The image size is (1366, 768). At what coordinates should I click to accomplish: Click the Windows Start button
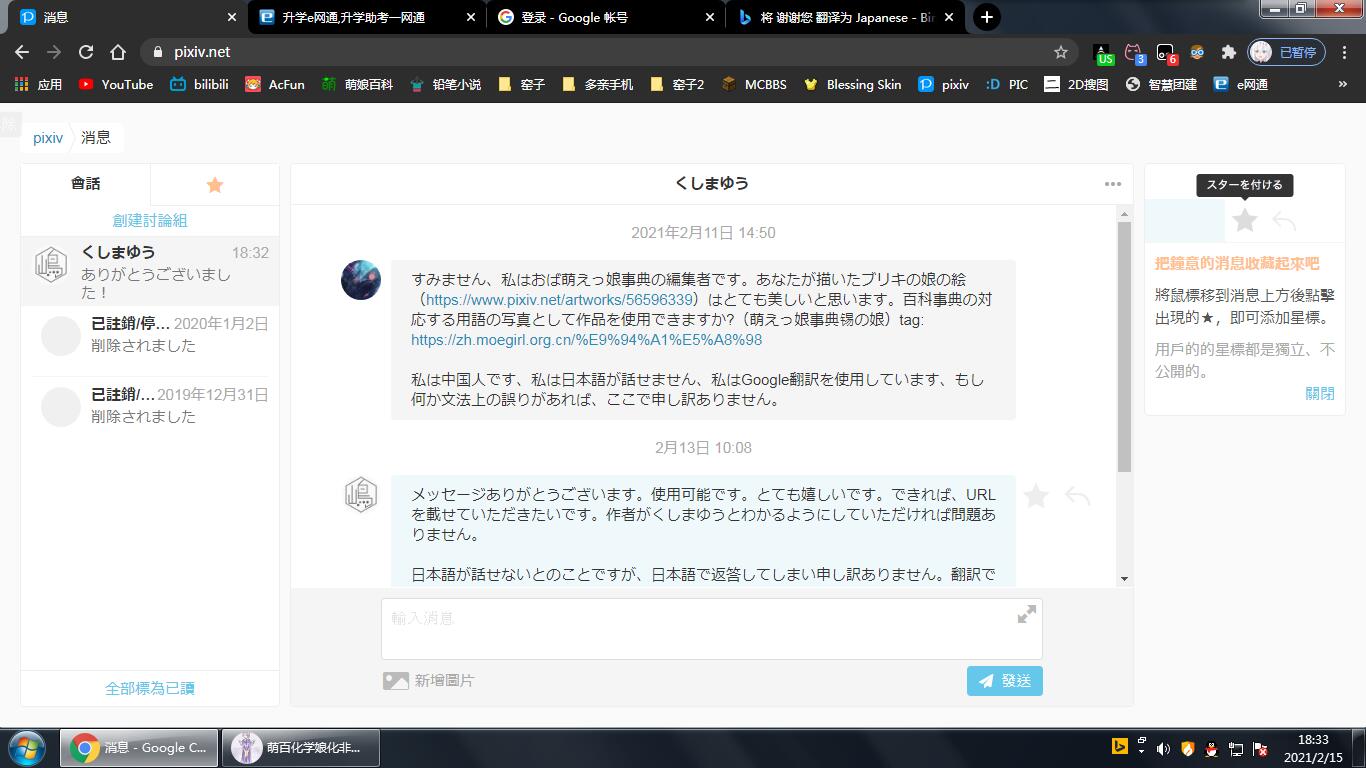[26, 747]
